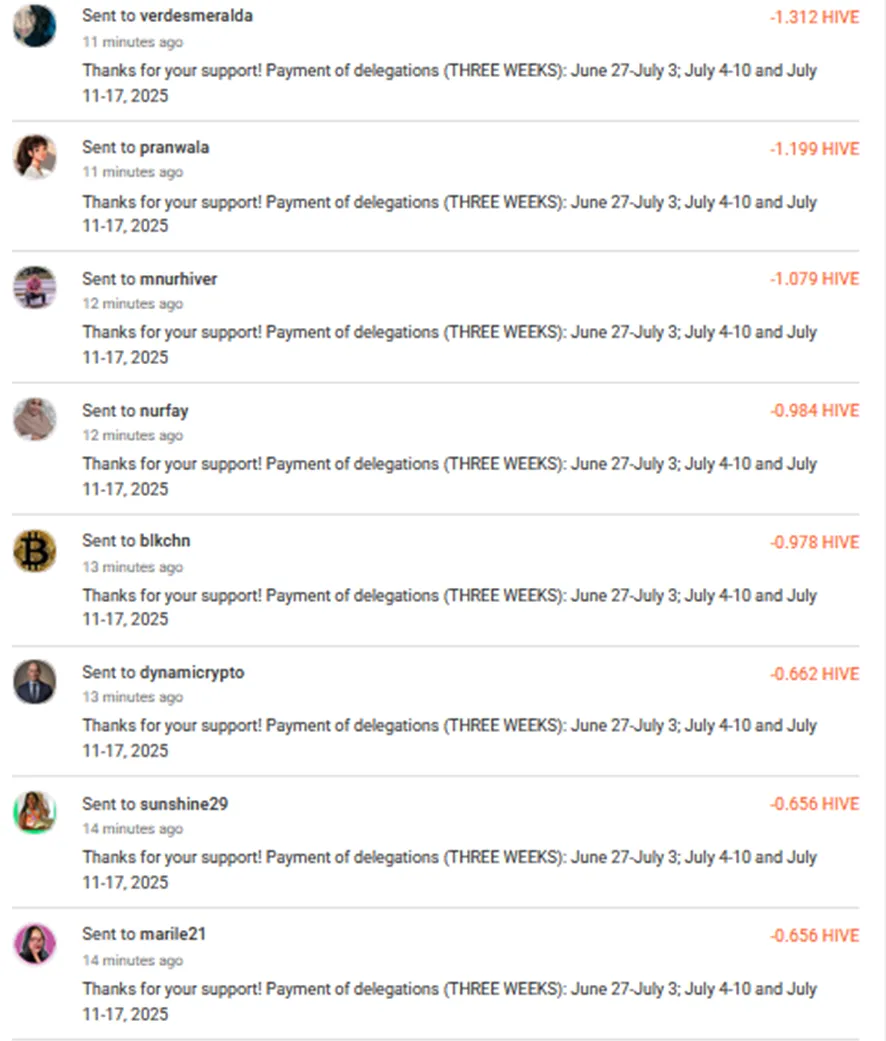Click pranwala's avatar picture
886x1041 pixels.
(x=35, y=157)
